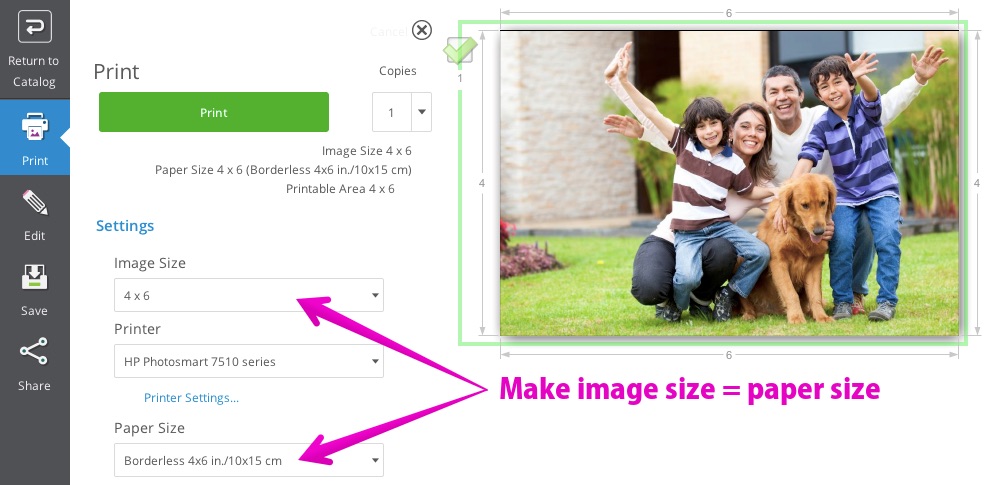Click the 'Paper Size 4 x 6 (Borderless' summary text
This screenshot has height=485, width=990.
[x=283, y=170]
